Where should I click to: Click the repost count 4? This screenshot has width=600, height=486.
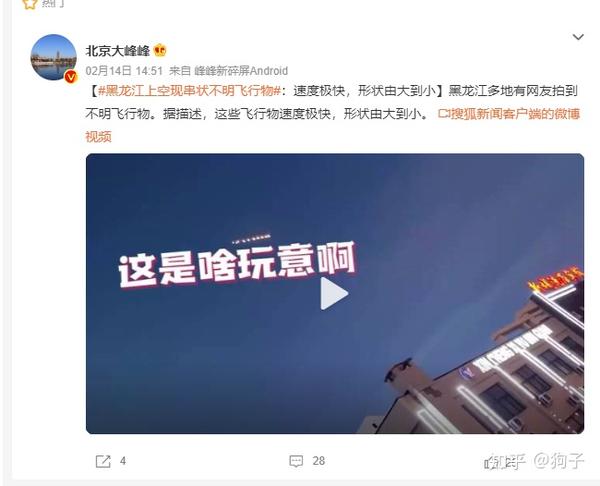point(123,461)
